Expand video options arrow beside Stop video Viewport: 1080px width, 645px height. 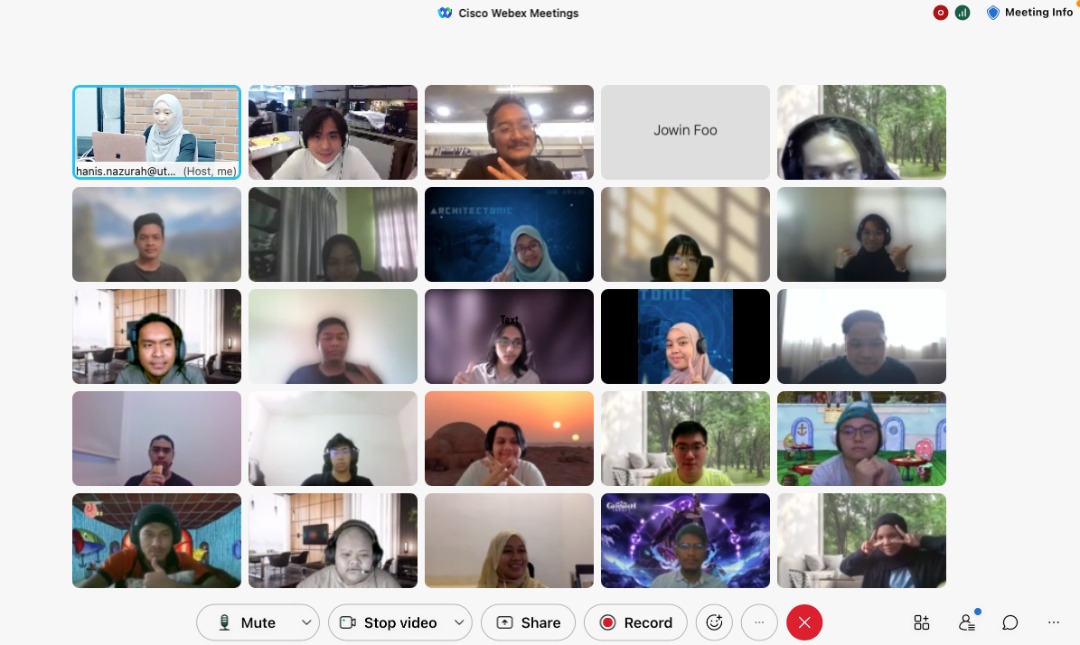click(459, 622)
